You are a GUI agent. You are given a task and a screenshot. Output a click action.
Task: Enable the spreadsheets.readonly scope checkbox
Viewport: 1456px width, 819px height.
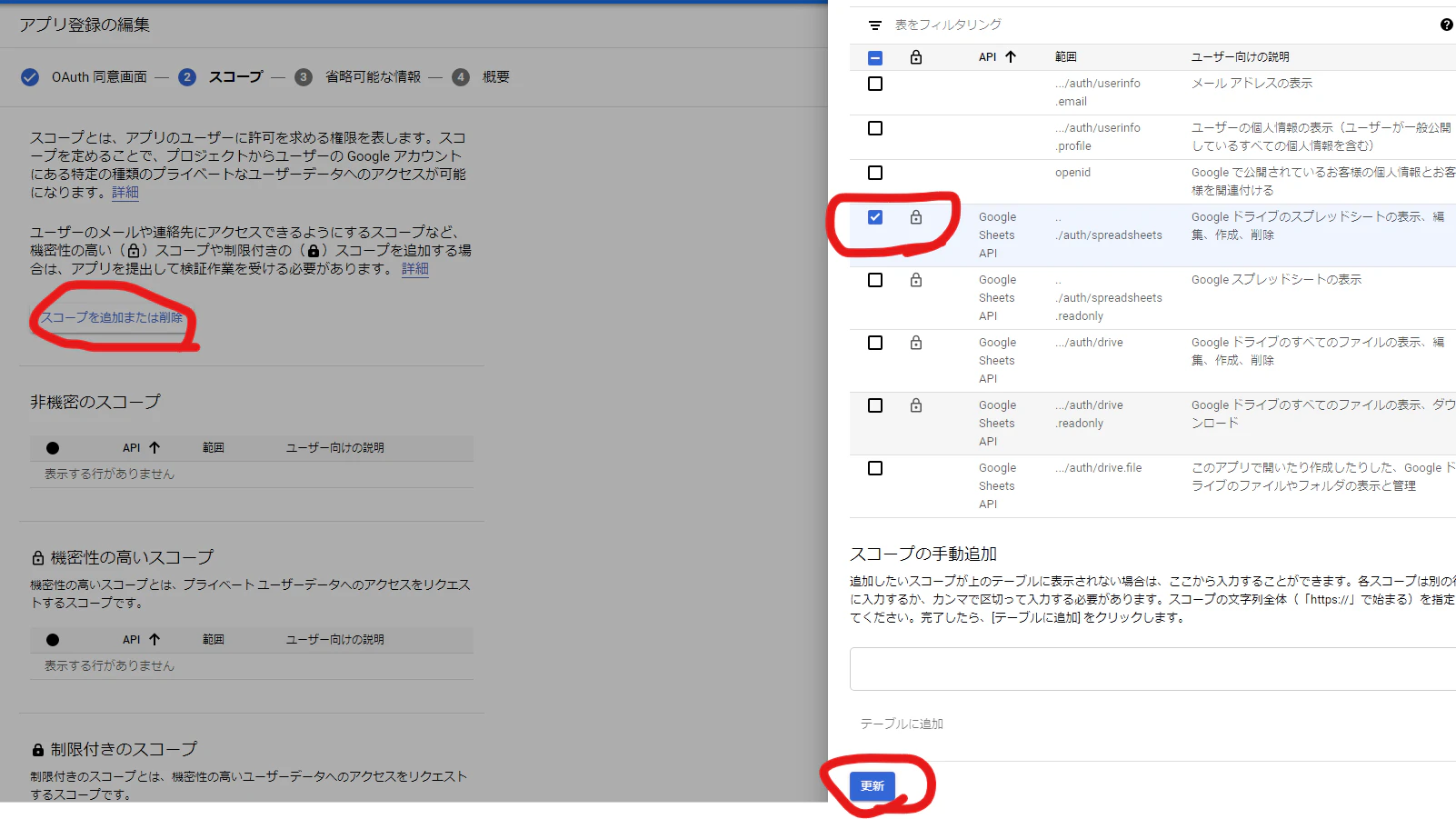pos(875,280)
